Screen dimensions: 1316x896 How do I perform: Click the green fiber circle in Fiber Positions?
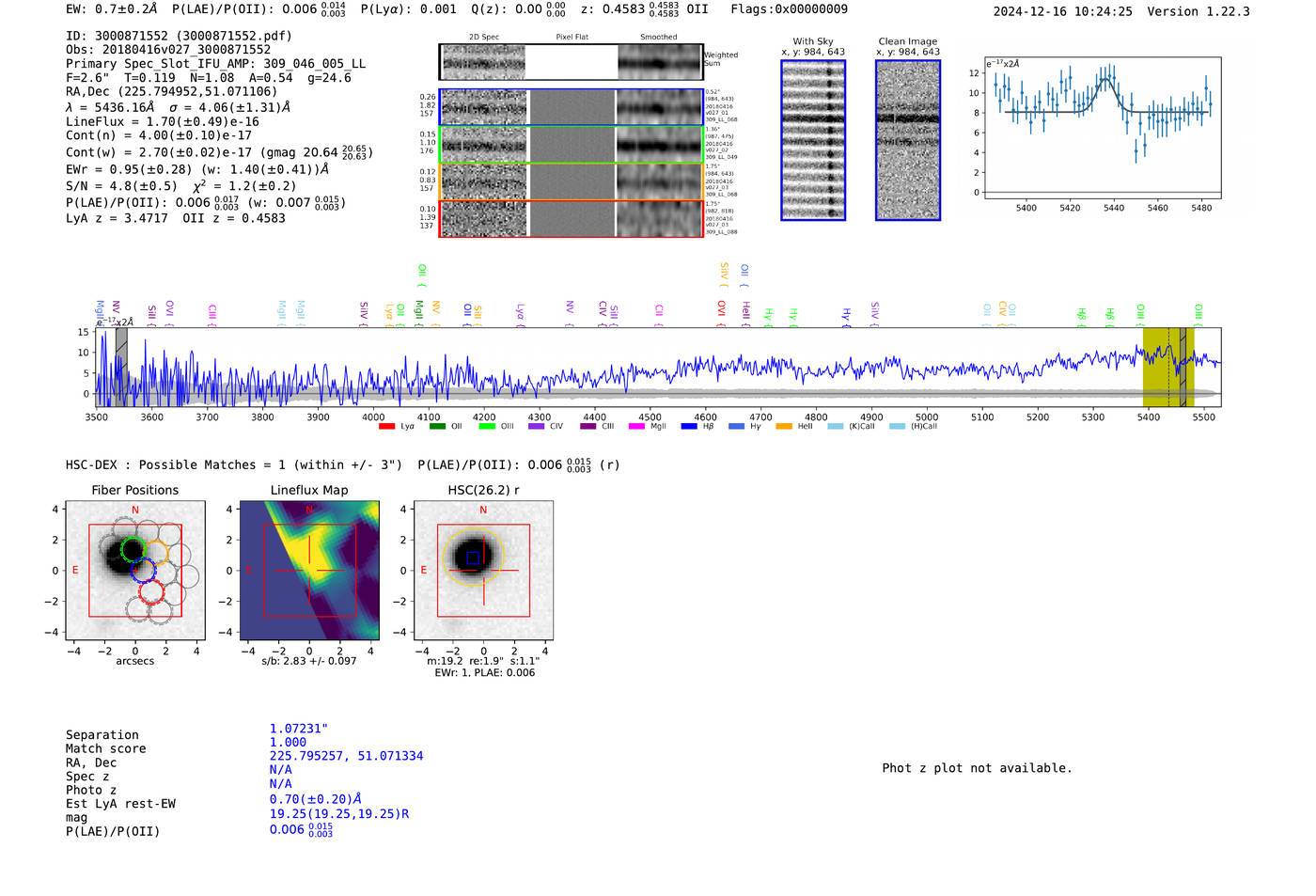point(134,550)
